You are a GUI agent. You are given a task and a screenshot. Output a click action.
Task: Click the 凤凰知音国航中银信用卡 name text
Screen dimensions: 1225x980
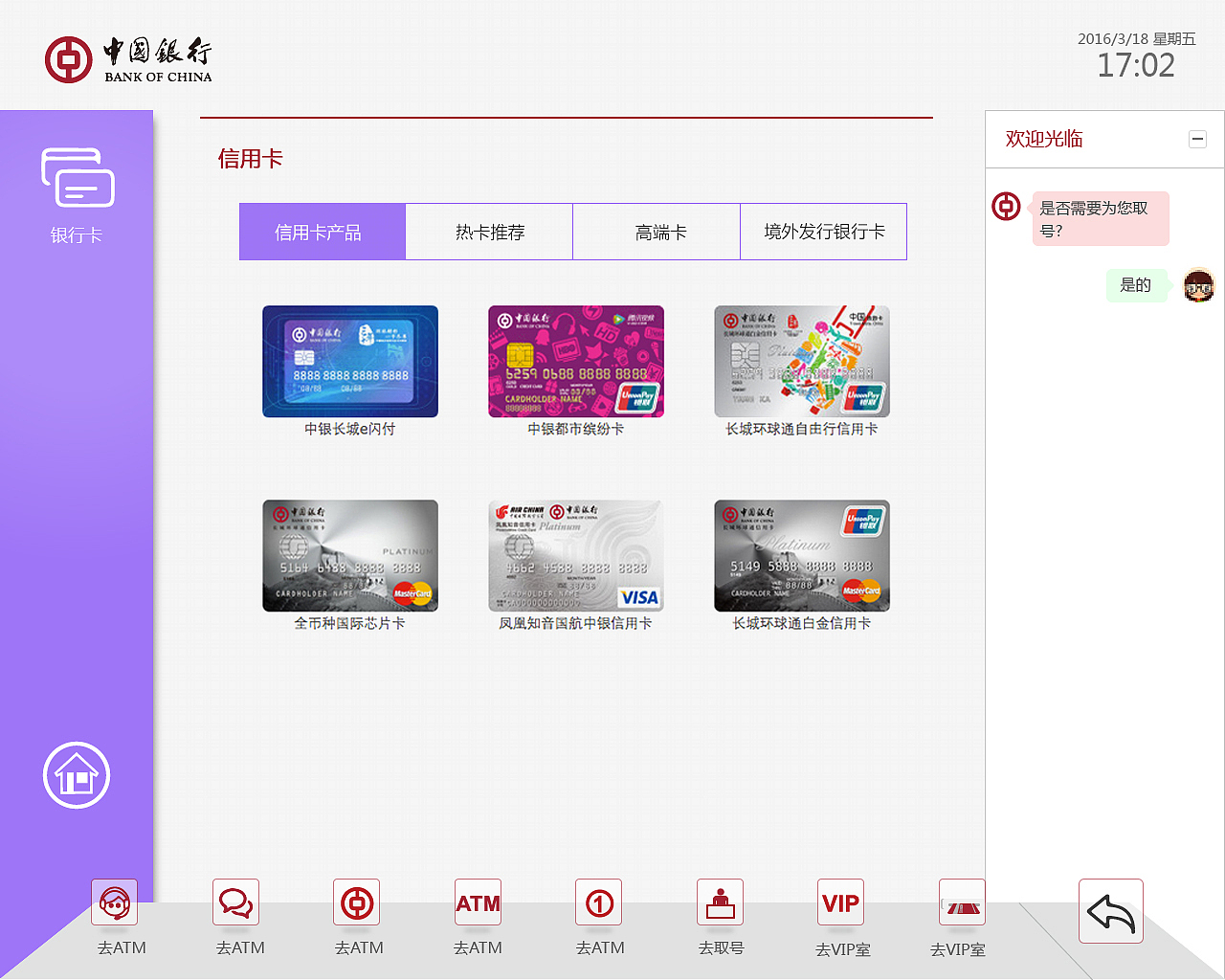pos(576,623)
